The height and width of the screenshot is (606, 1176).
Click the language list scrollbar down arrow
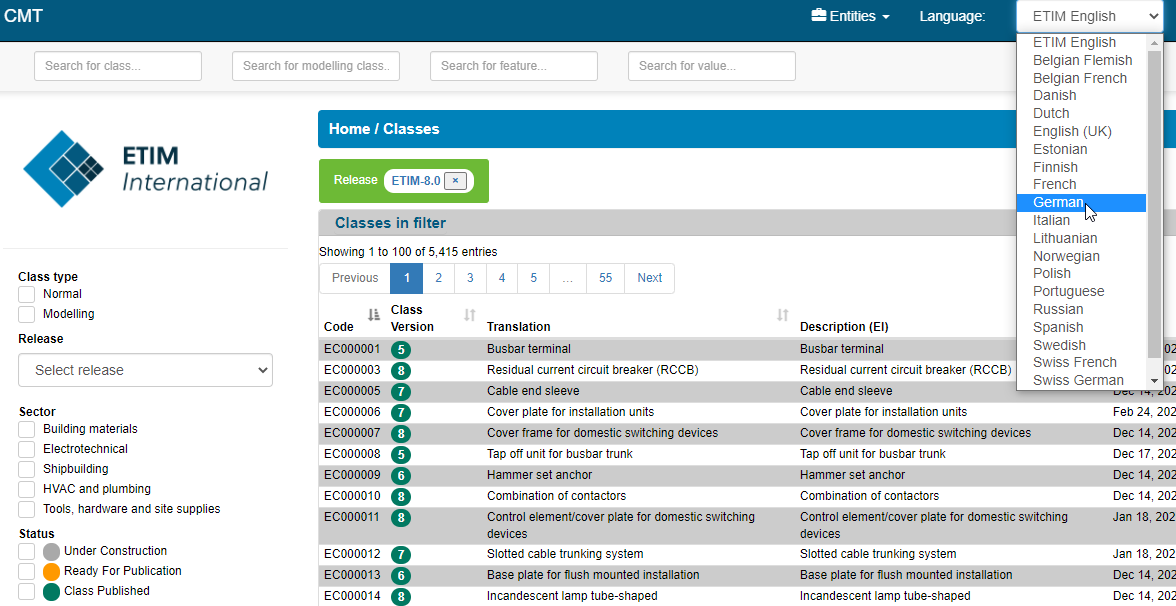[x=1155, y=382]
